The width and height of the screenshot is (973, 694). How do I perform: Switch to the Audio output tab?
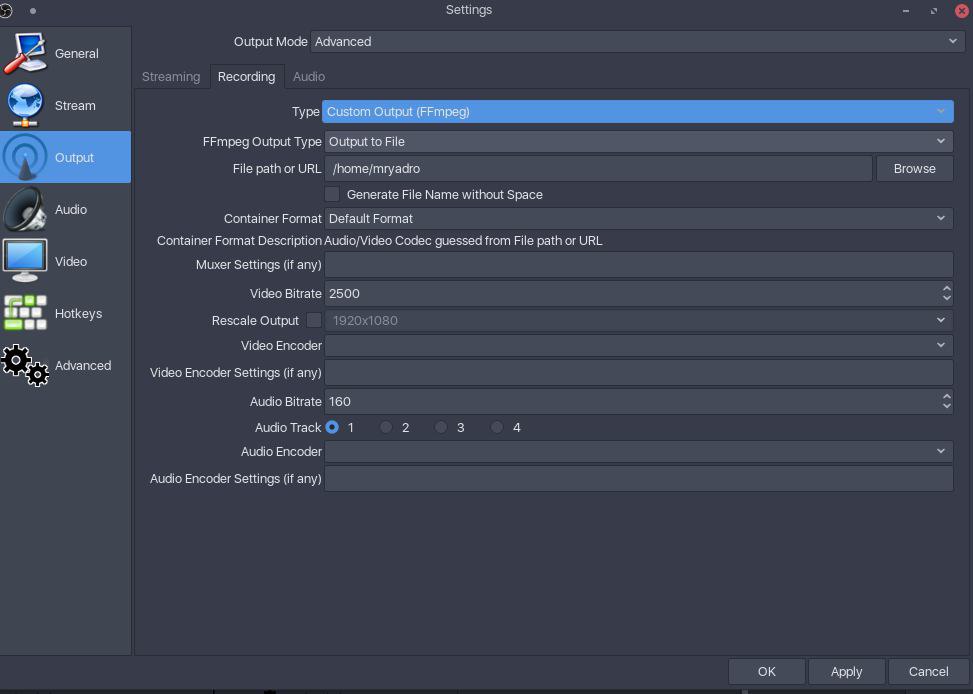point(309,76)
